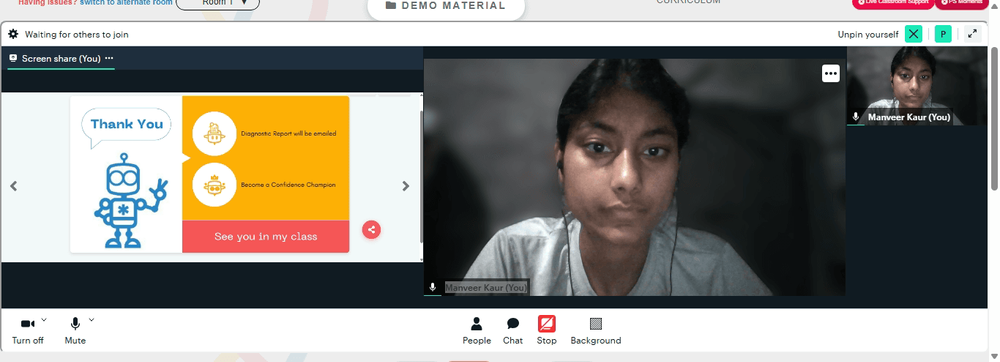1000x362 pixels.
Task: Open the settings gear icon
Action: click(13, 34)
